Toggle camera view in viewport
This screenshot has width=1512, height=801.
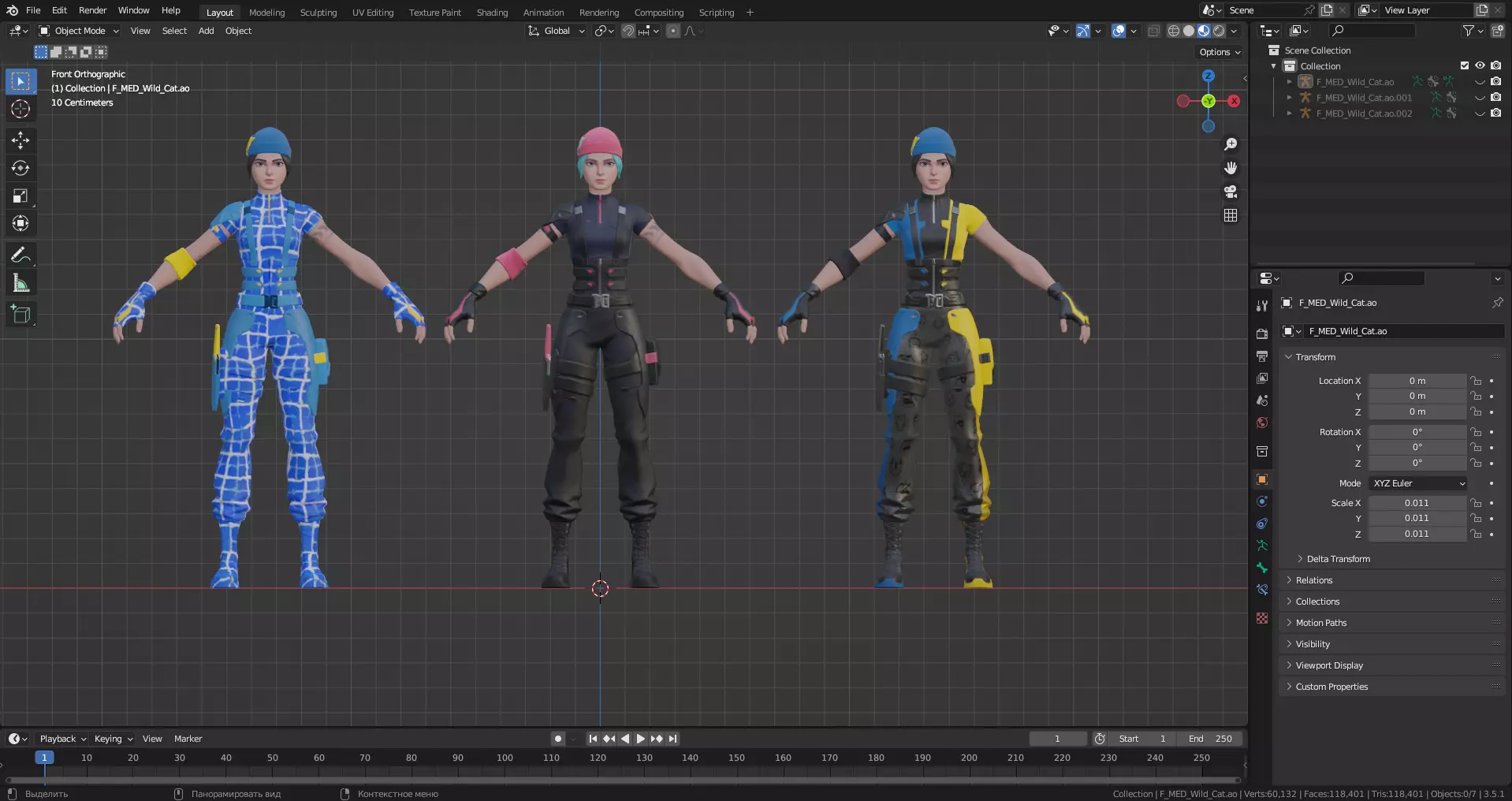point(1230,192)
